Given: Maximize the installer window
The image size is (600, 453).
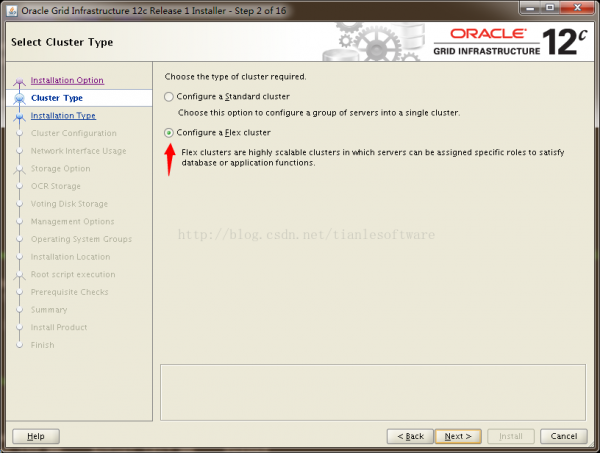Looking at the screenshot, I should pyautogui.click(x=550, y=8).
